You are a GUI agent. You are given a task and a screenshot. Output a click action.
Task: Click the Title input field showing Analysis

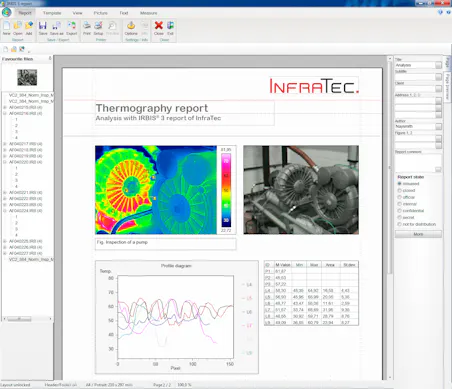click(415, 65)
